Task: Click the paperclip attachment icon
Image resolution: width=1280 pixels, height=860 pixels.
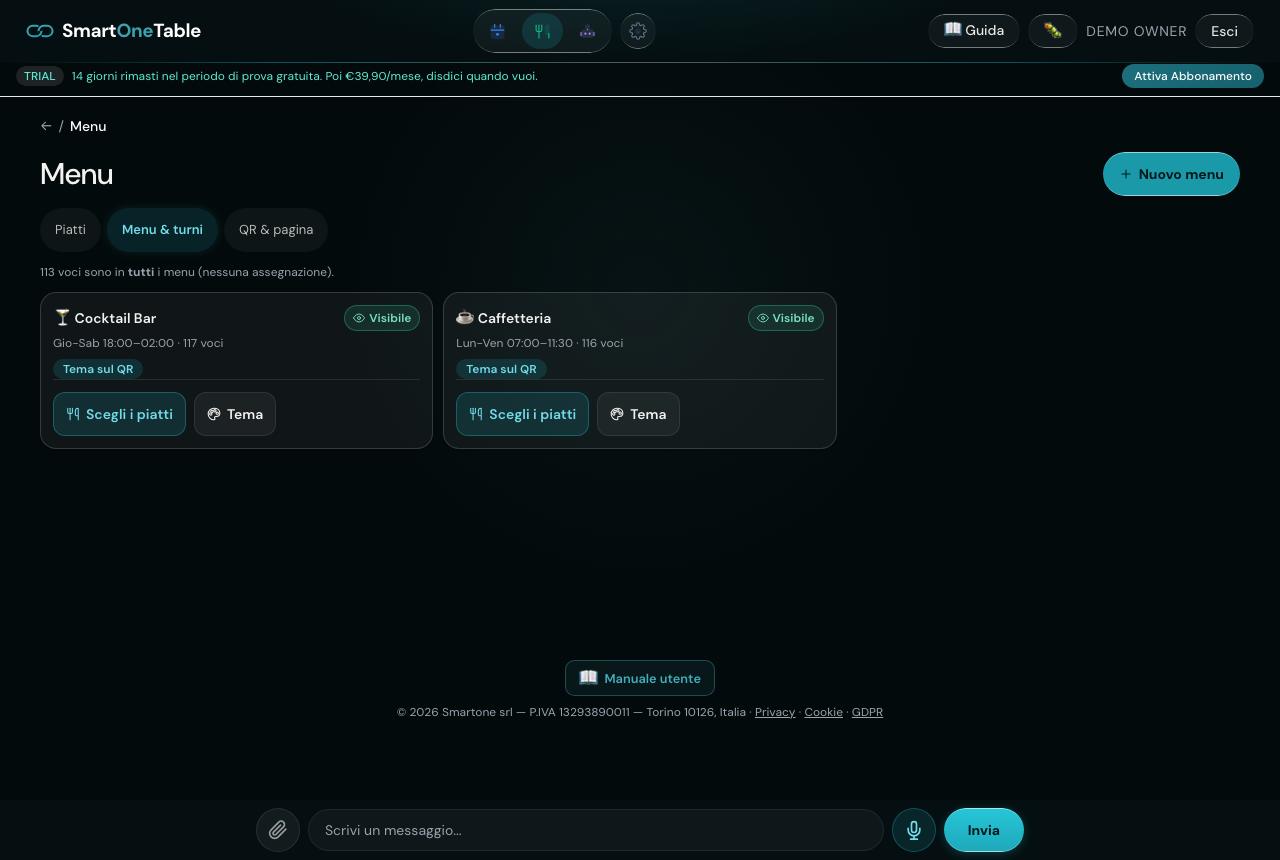Action: (278, 830)
